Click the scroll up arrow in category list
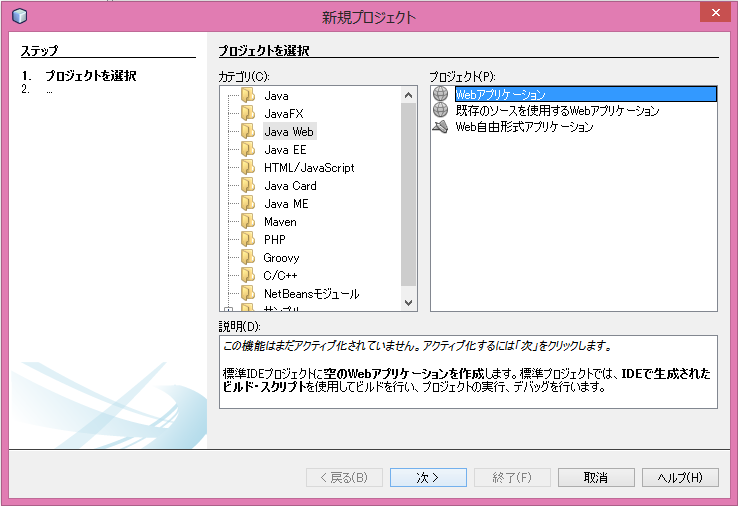Screen dimensions: 738x506 coord(409,96)
